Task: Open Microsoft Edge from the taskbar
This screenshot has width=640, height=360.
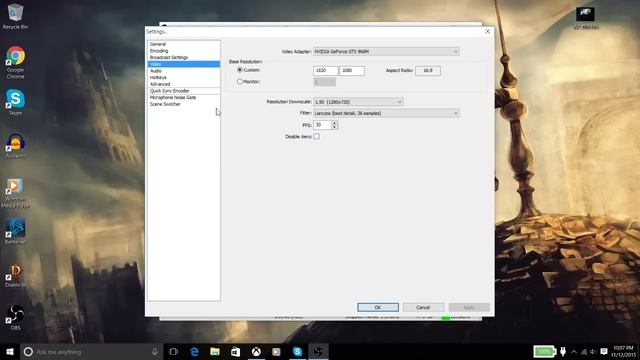Action: [x=195, y=351]
